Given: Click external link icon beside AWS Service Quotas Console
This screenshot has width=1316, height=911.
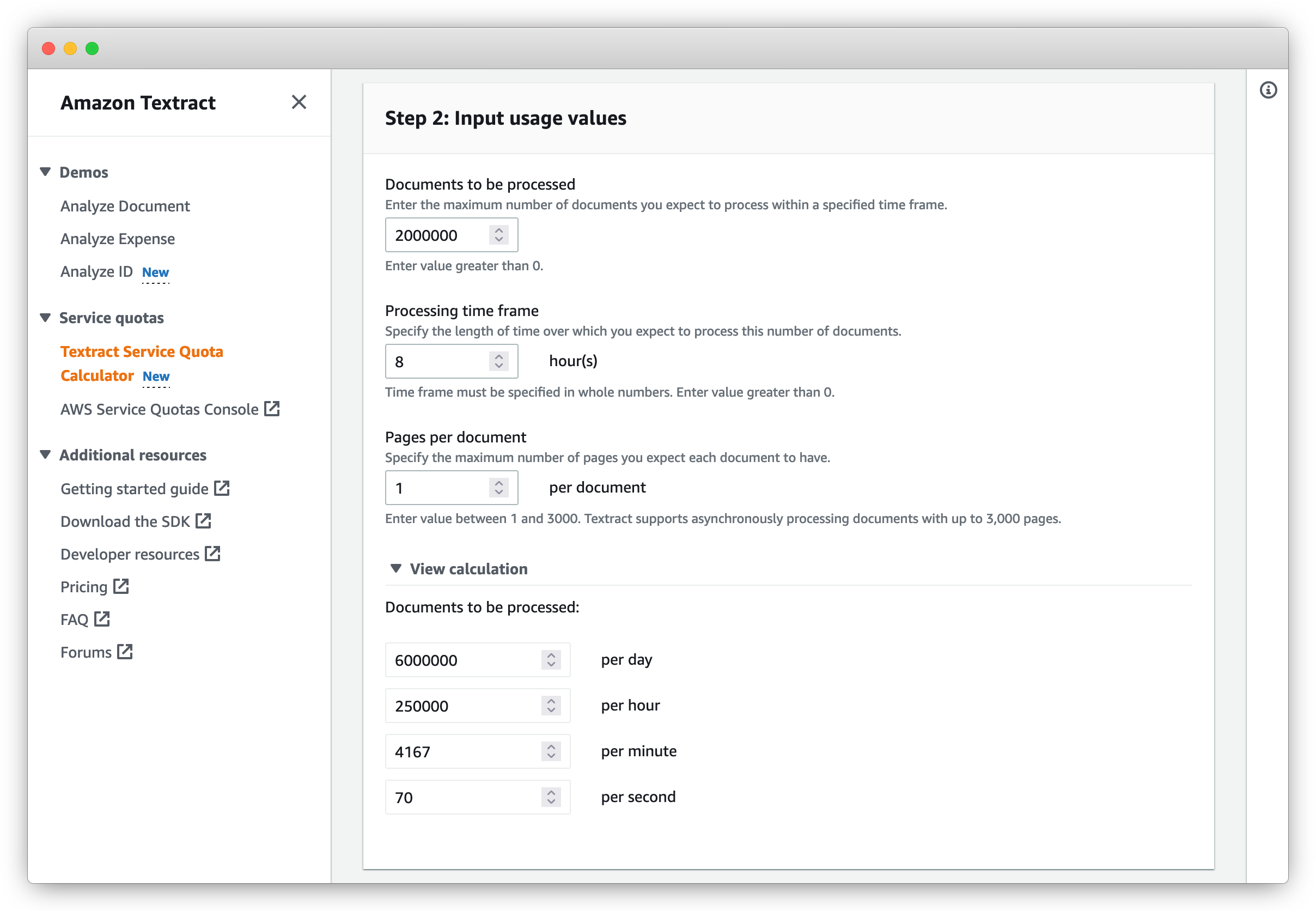Looking at the screenshot, I should coord(272,409).
